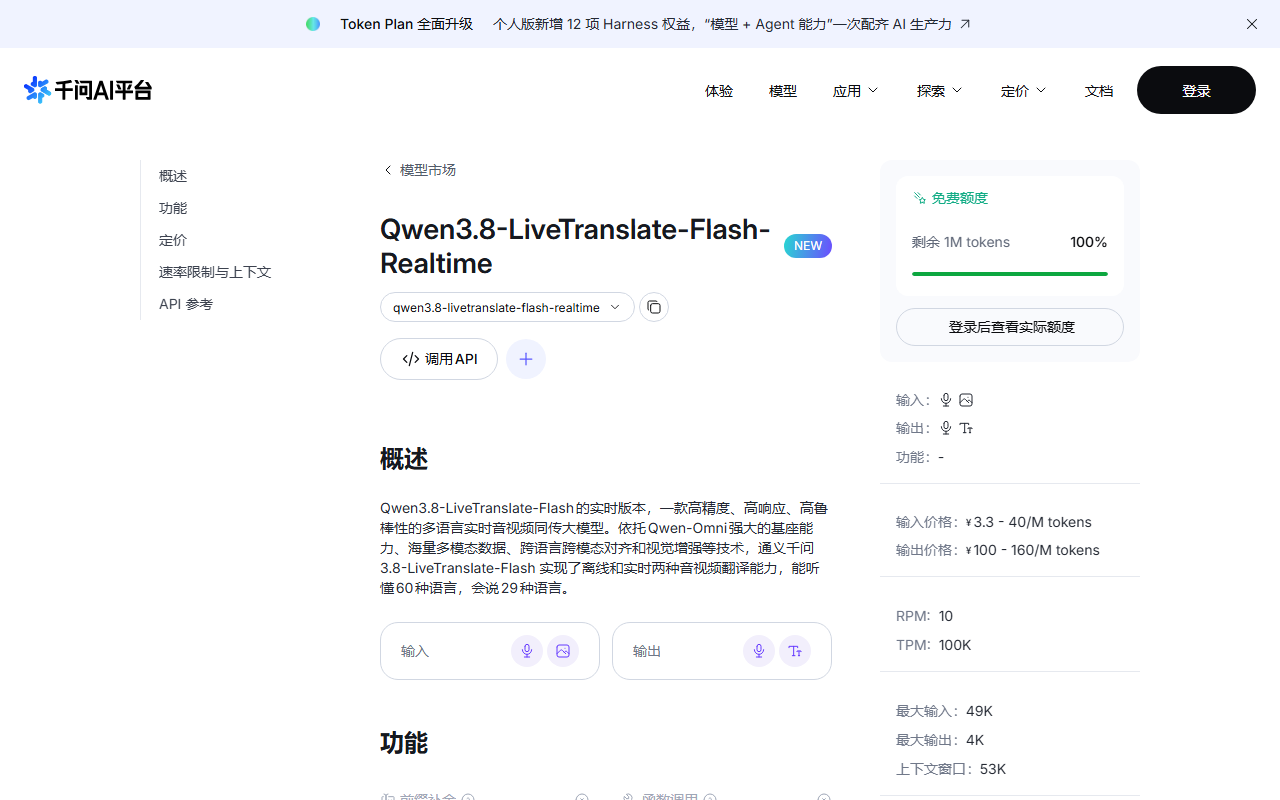The image size is (1280, 800).
Task: Open the qwen3.8-livetranslate-flash-realtime model dropdown
Action: click(x=507, y=307)
